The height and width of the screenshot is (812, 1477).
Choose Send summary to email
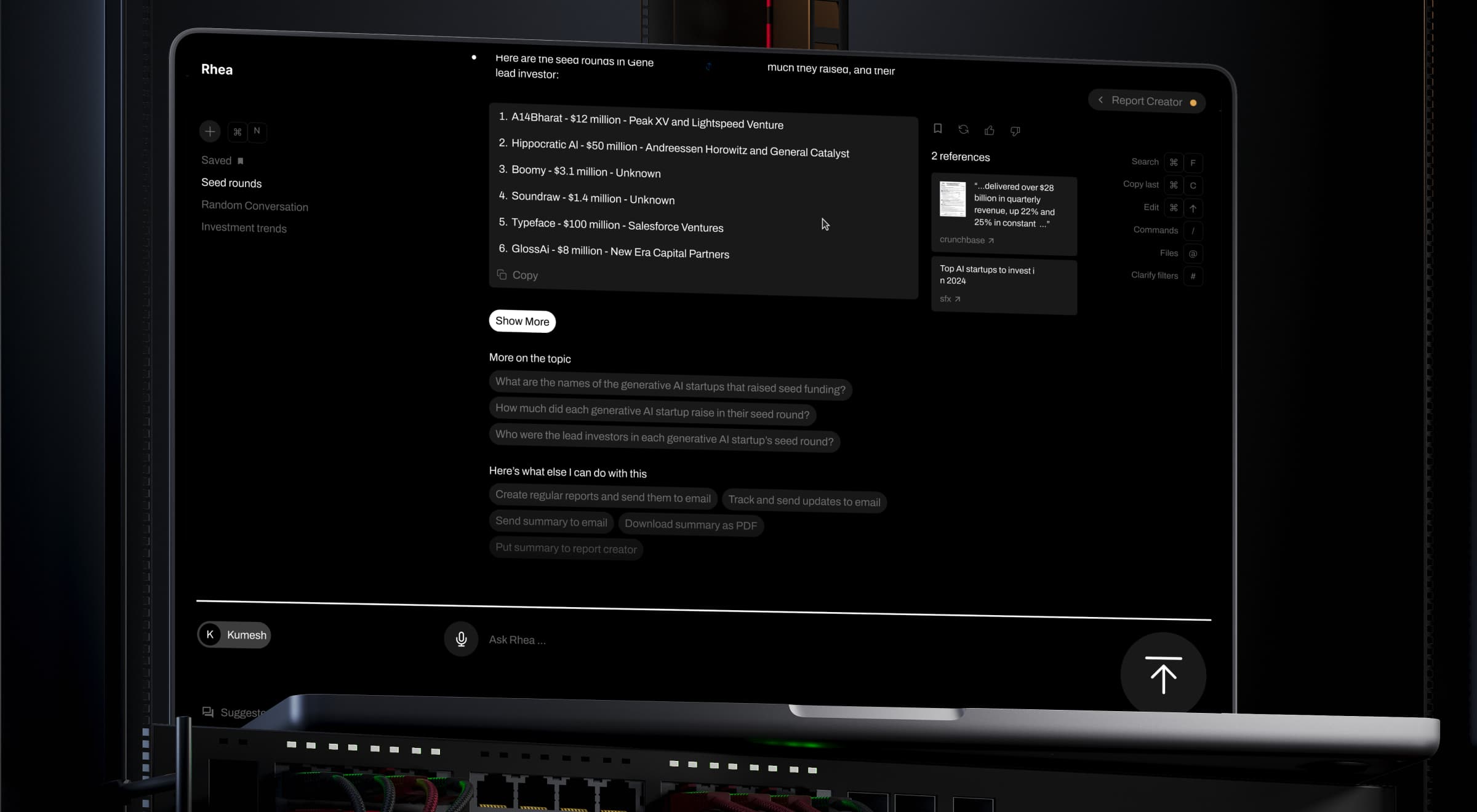(551, 522)
